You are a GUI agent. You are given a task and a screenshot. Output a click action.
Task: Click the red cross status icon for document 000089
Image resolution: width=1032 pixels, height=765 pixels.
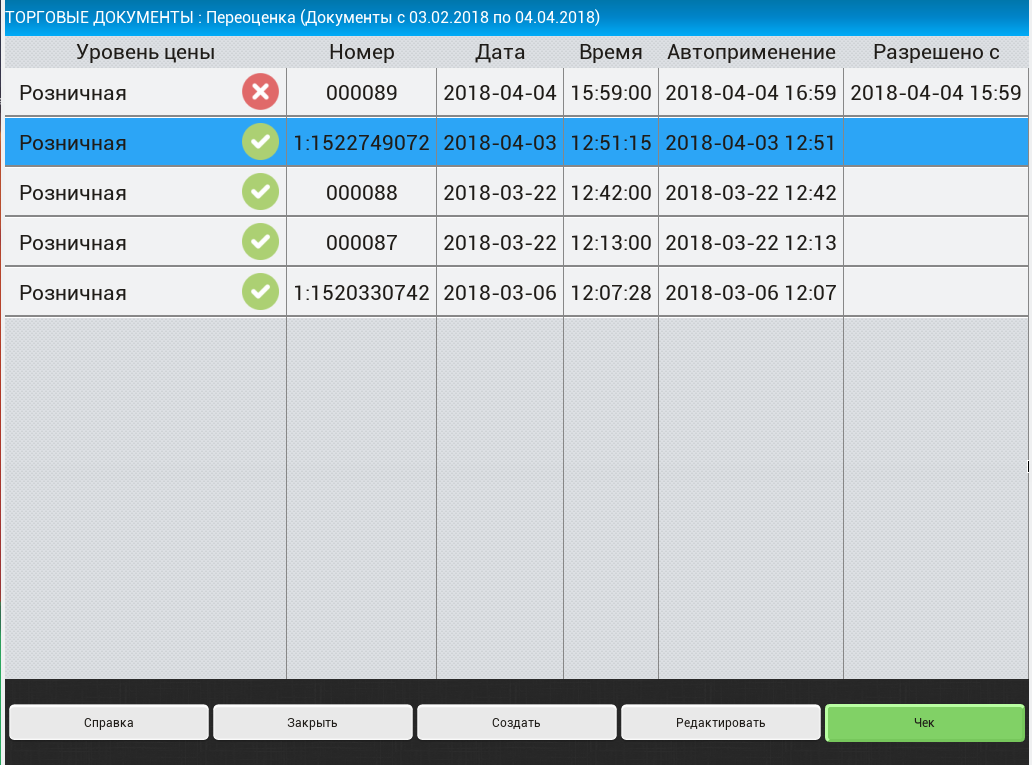coord(260,92)
